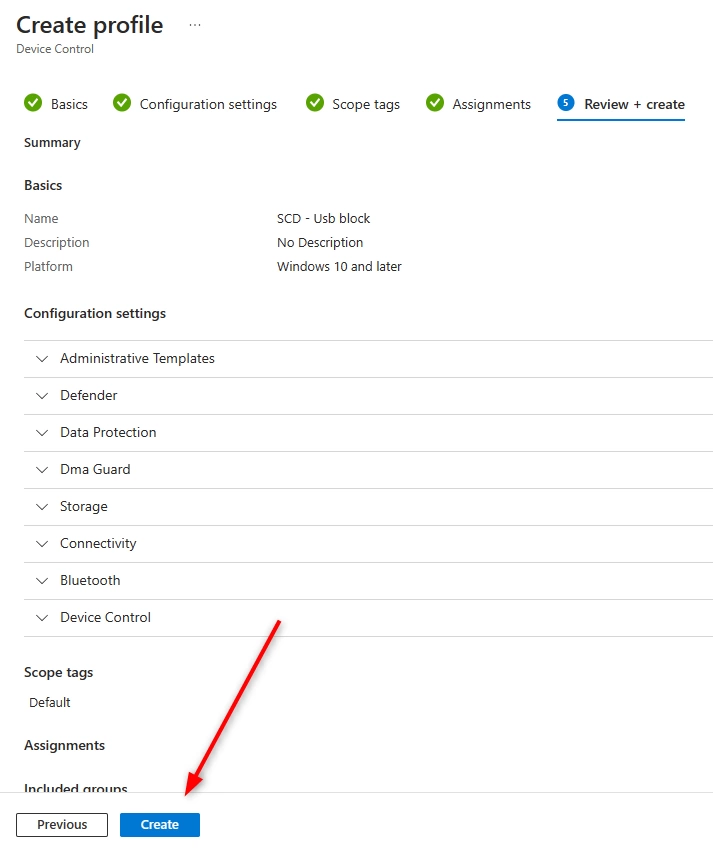Click the Defender section chevron icon
The image size is (713, 853).
41,396
